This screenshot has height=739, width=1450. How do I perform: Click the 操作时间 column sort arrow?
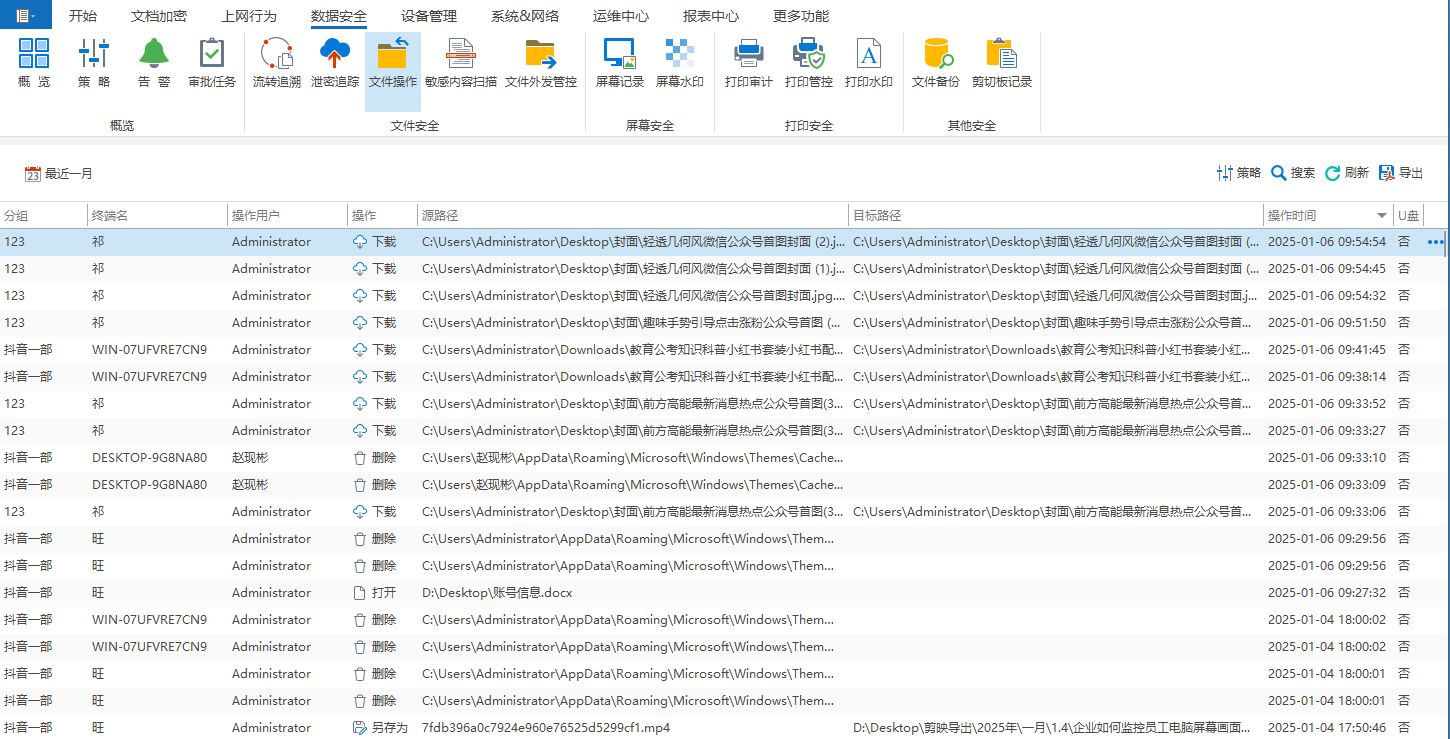pos(1382,216)
